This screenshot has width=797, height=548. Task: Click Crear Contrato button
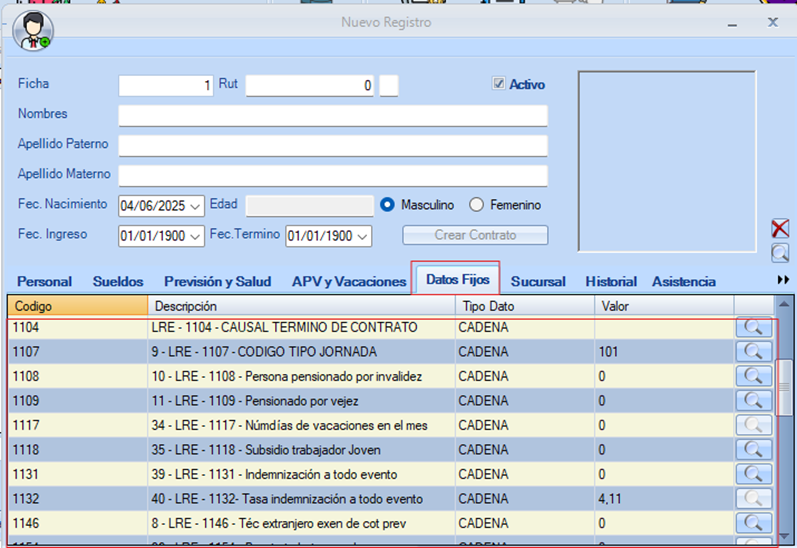(x=475, y=235)
